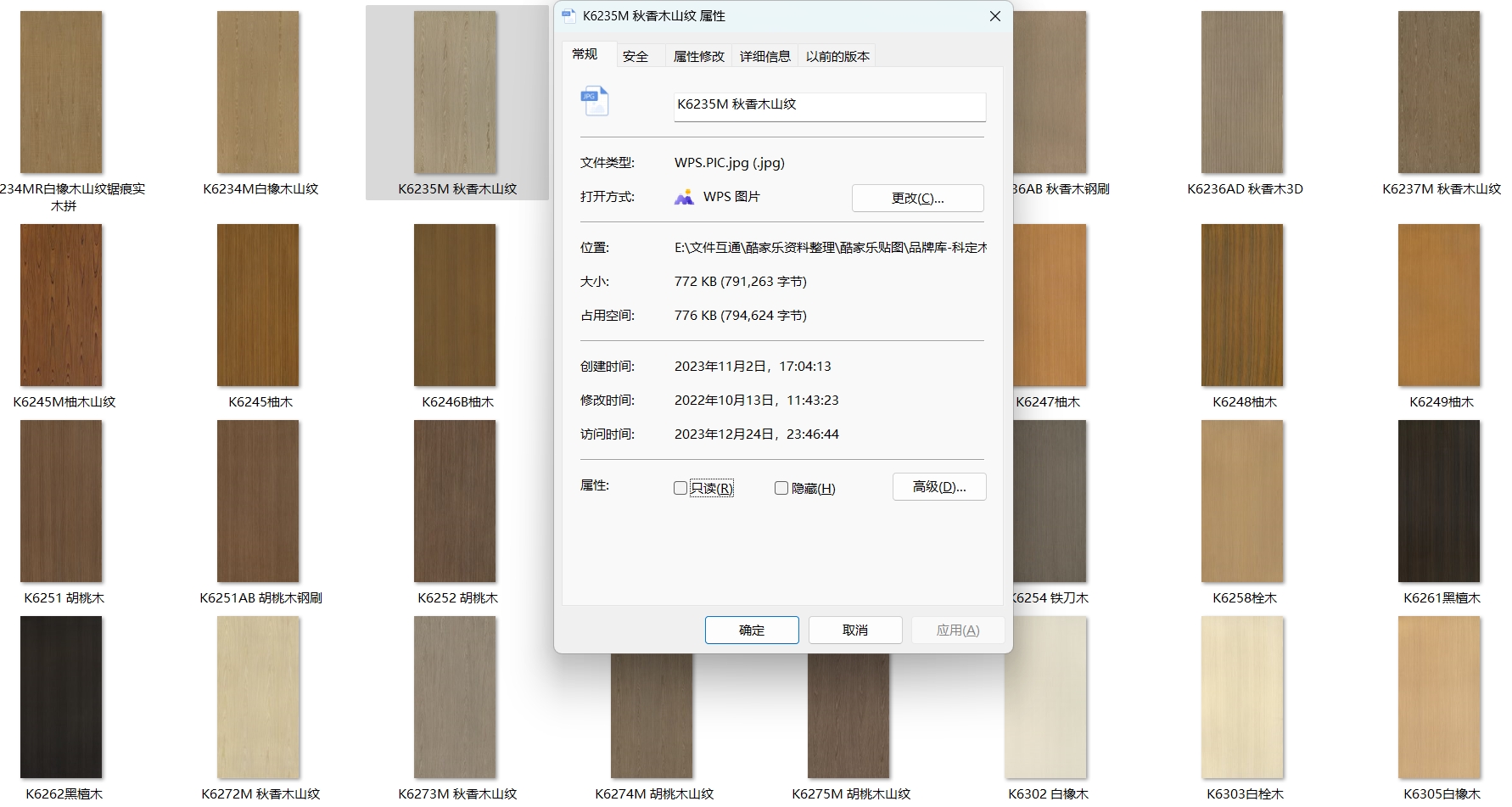Select the K6261黑檀木 texture thumbnail

(x=1439, y=502)
